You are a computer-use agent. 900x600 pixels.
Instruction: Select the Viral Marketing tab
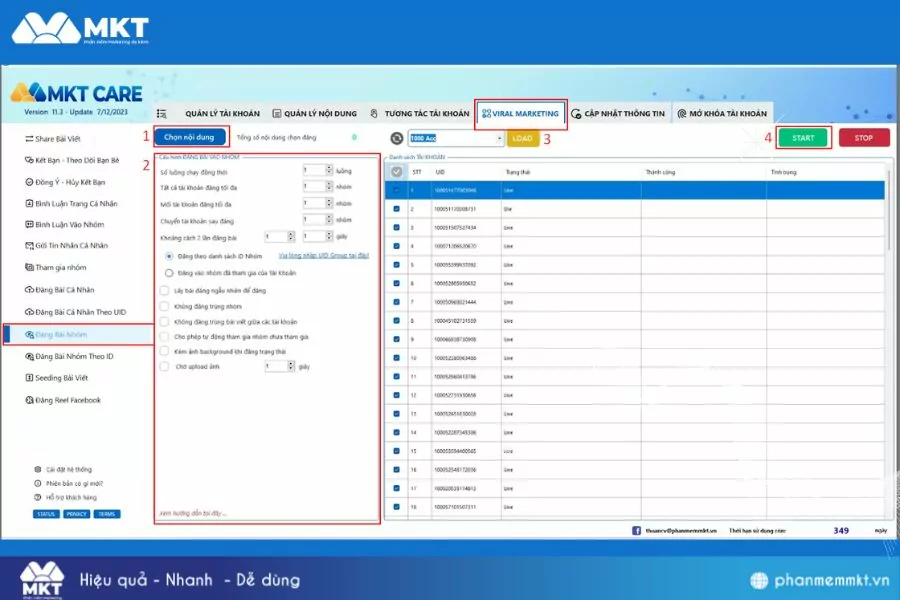521,114
